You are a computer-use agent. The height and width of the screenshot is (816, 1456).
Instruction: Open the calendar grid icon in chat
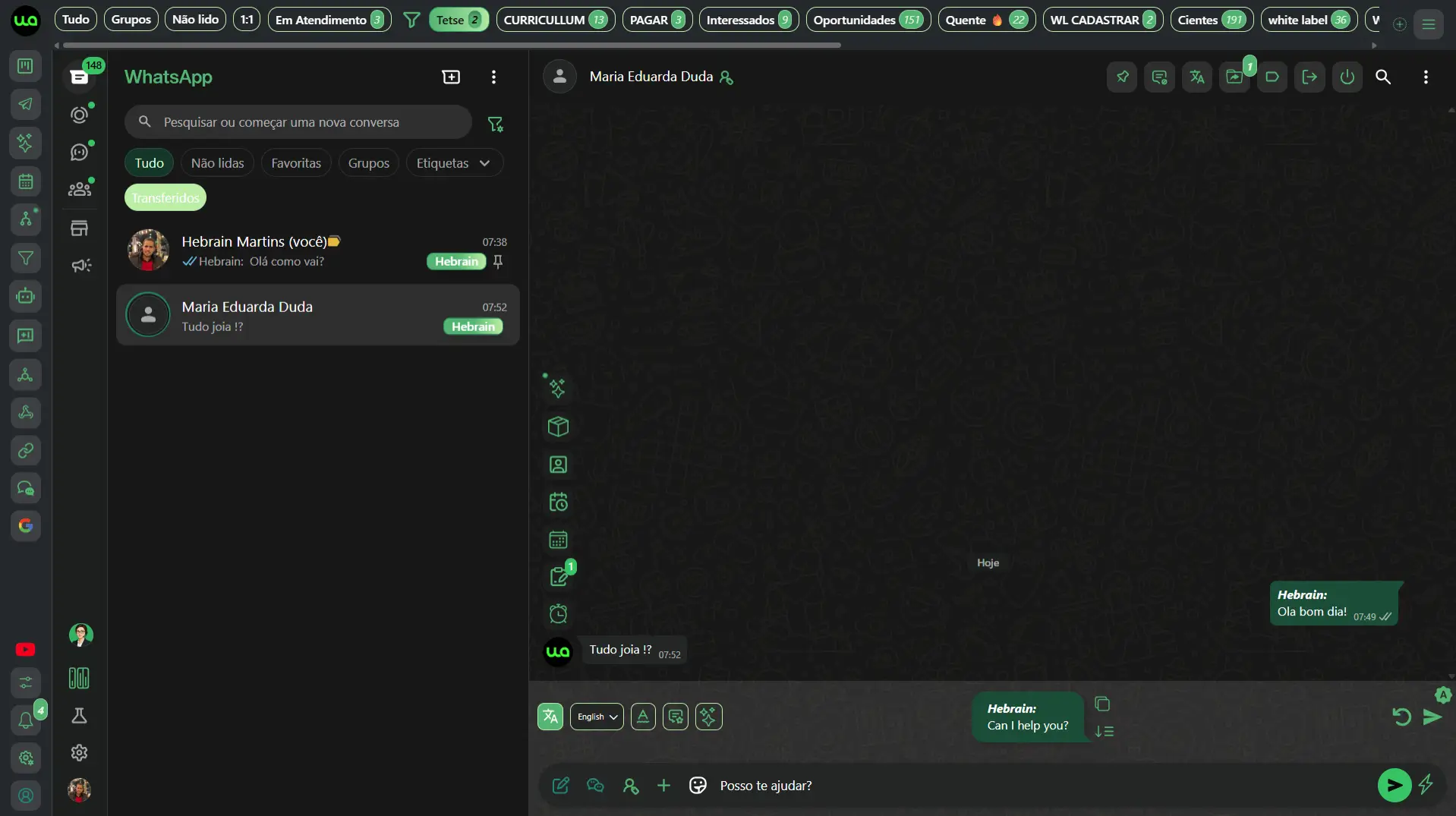(x=558, y=540)
